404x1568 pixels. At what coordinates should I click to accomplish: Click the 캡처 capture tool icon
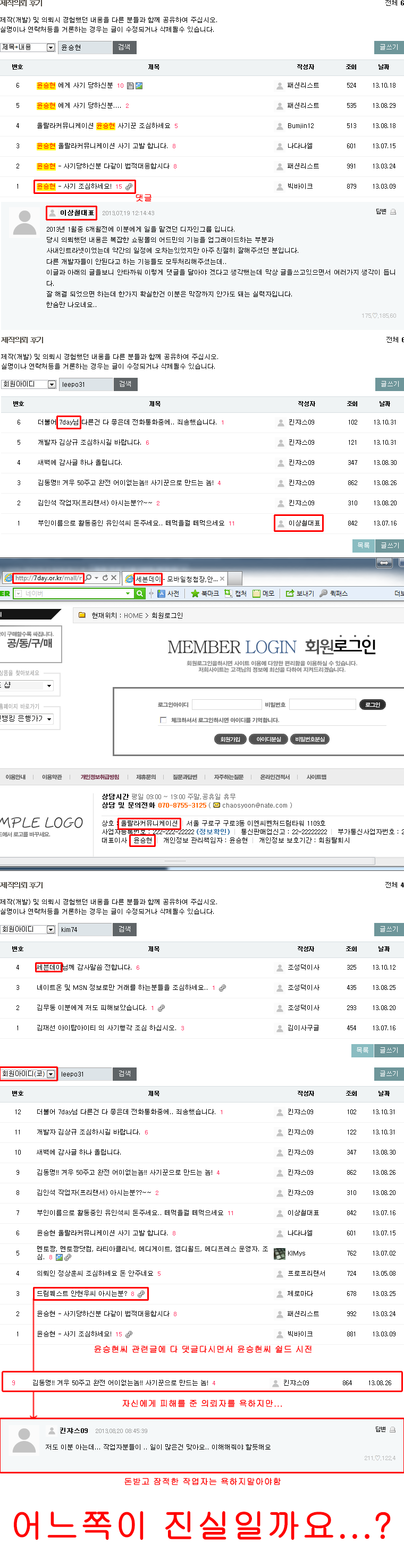[228, 594]
